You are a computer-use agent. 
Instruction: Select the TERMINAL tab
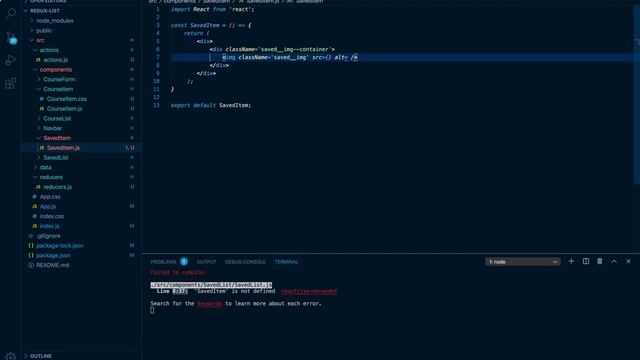coord(287,262)
